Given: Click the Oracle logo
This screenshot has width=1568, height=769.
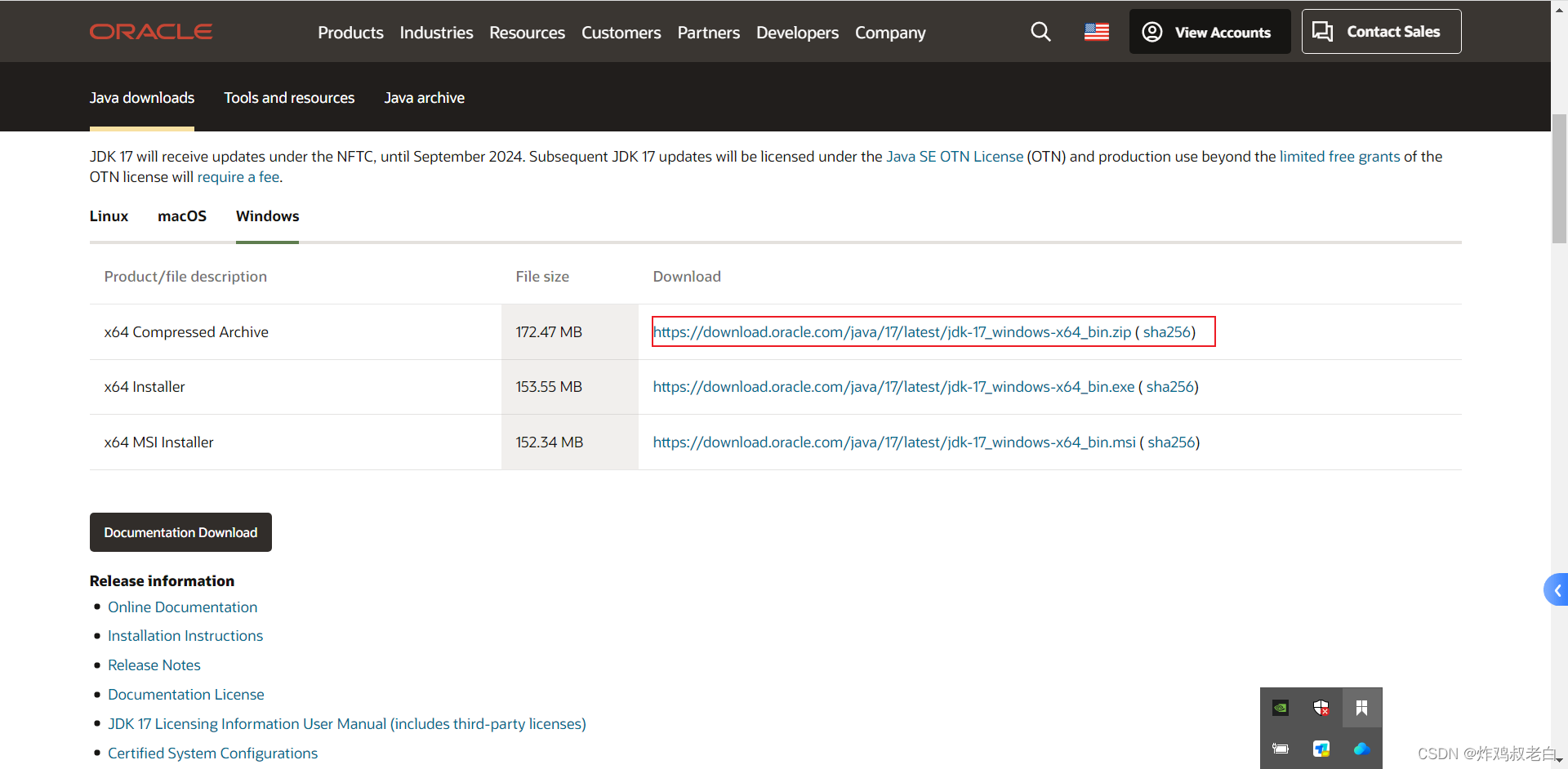Looking at the screenshot, I should tap(151, 32).
